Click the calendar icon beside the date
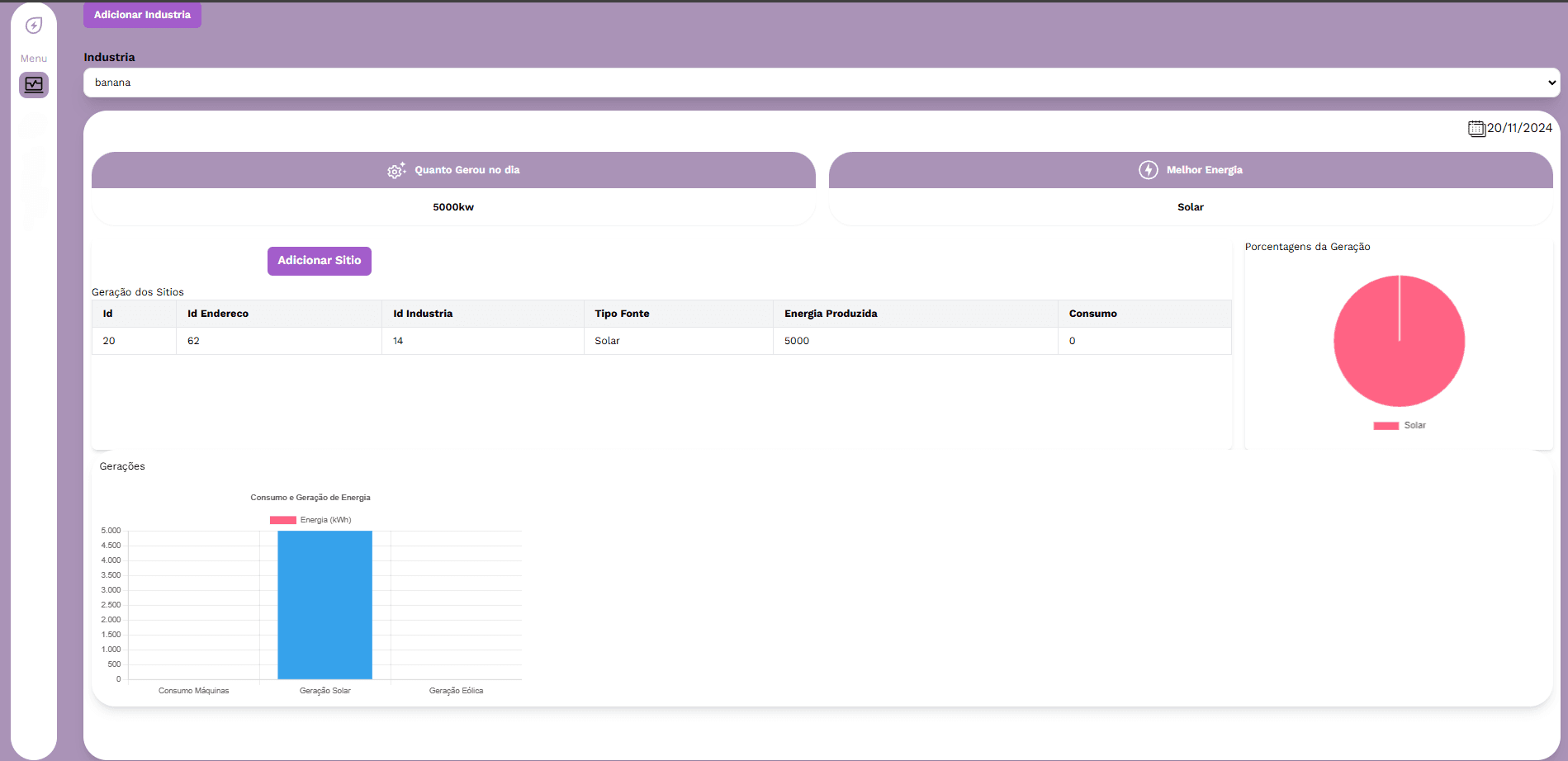 tap(1476, 128)
